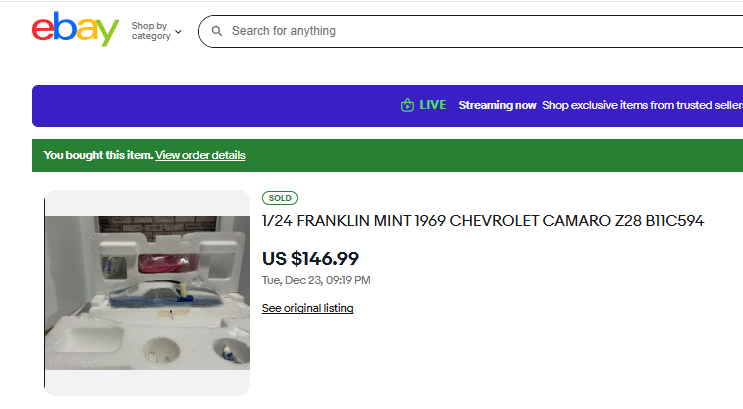
Task: Follow the See original listing link
Action: (x=307, y=308)
